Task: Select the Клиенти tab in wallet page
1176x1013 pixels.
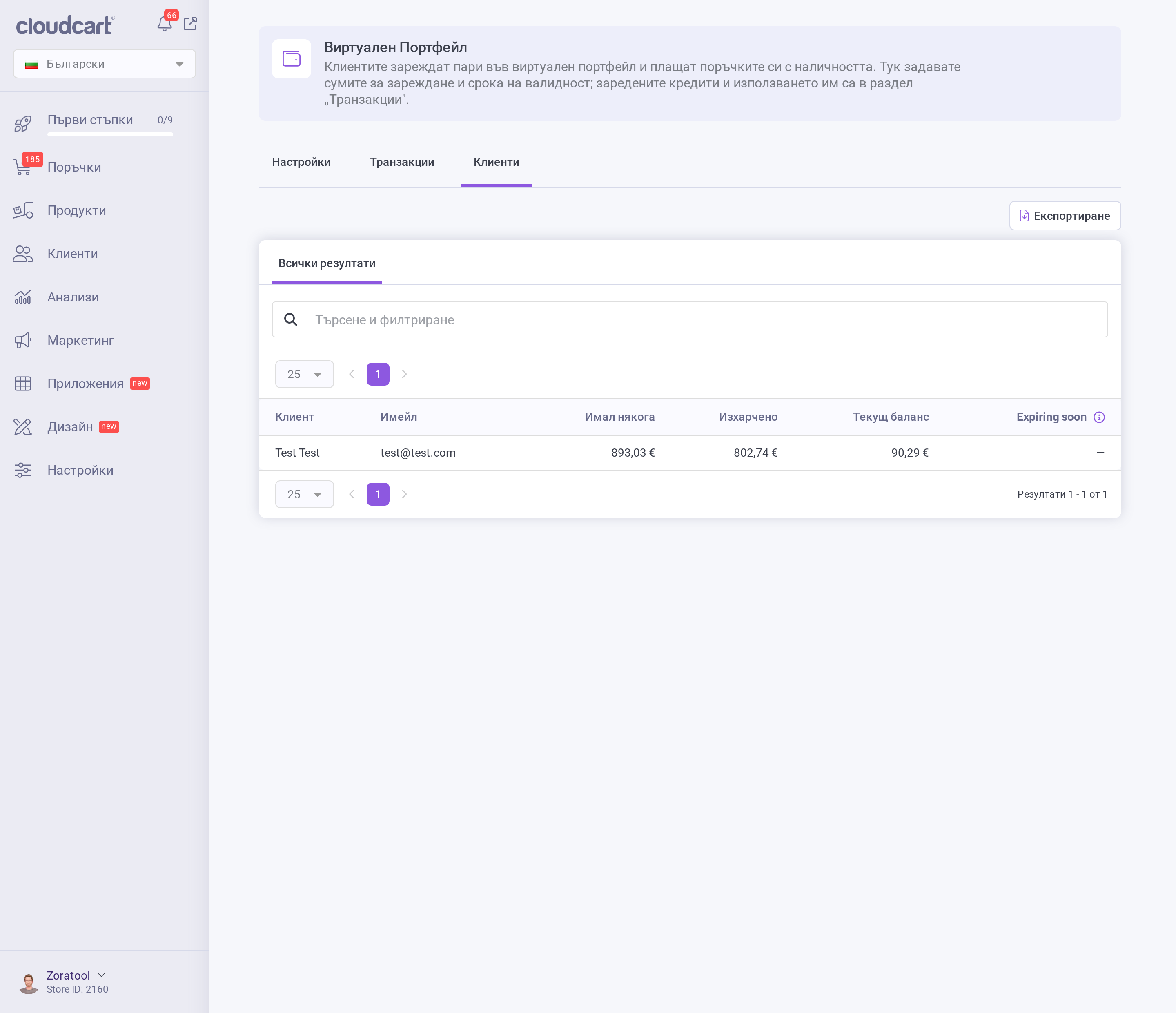Action: pos(496,163)
